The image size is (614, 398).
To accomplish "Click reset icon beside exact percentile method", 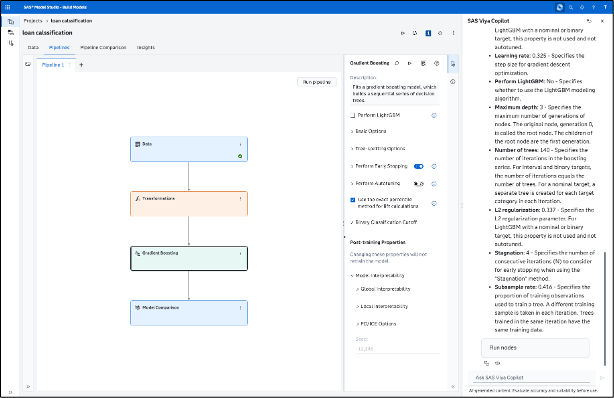I will (434, 203).
